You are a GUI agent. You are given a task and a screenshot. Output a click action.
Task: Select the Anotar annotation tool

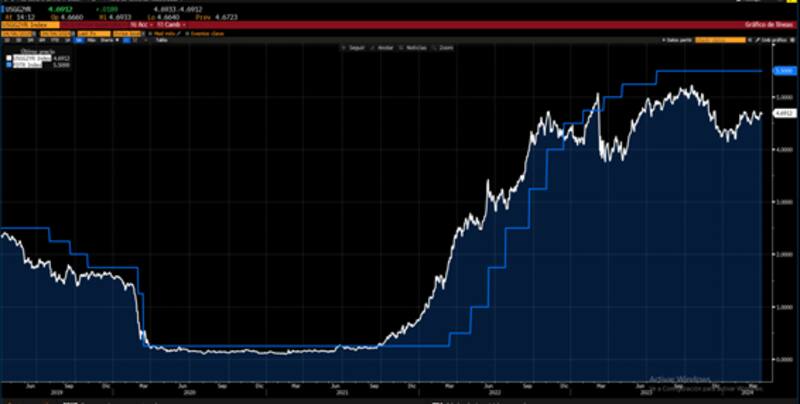[371, 47]
